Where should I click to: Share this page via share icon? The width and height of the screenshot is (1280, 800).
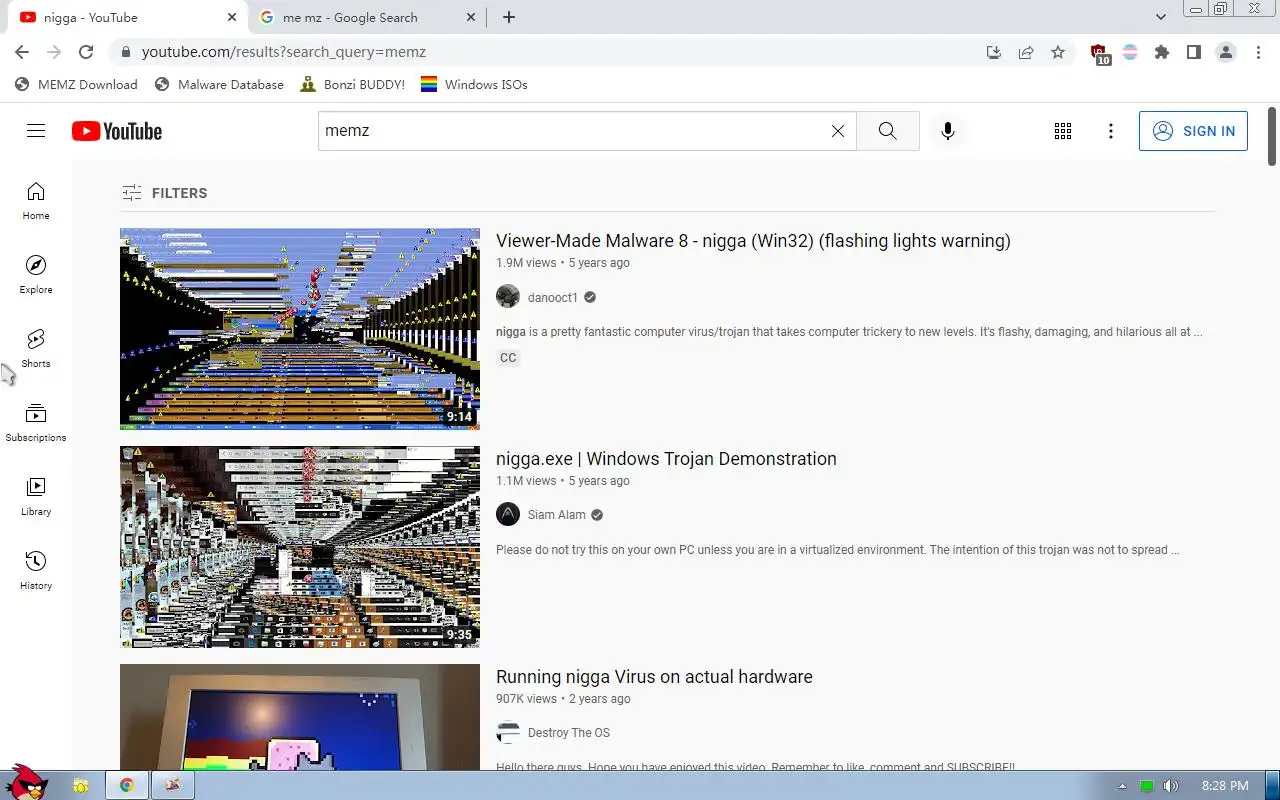[1026, 52]
